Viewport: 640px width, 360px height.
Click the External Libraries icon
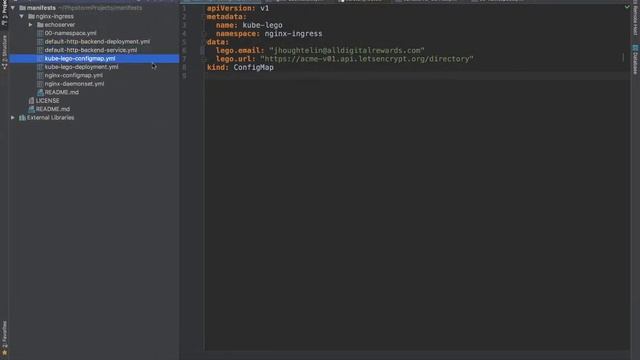click(22, 118)
